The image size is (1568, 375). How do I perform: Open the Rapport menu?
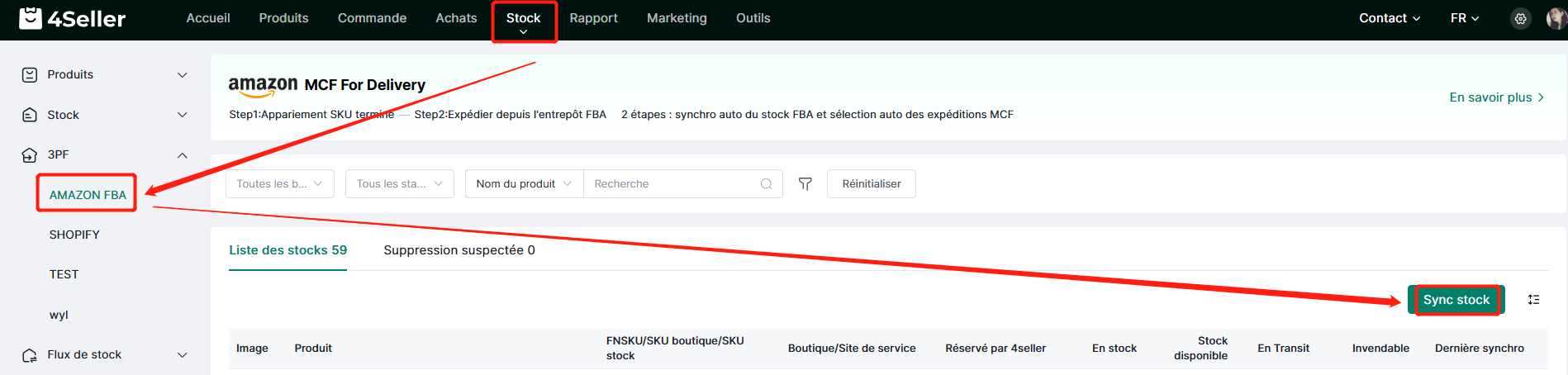tap(593, 18)
